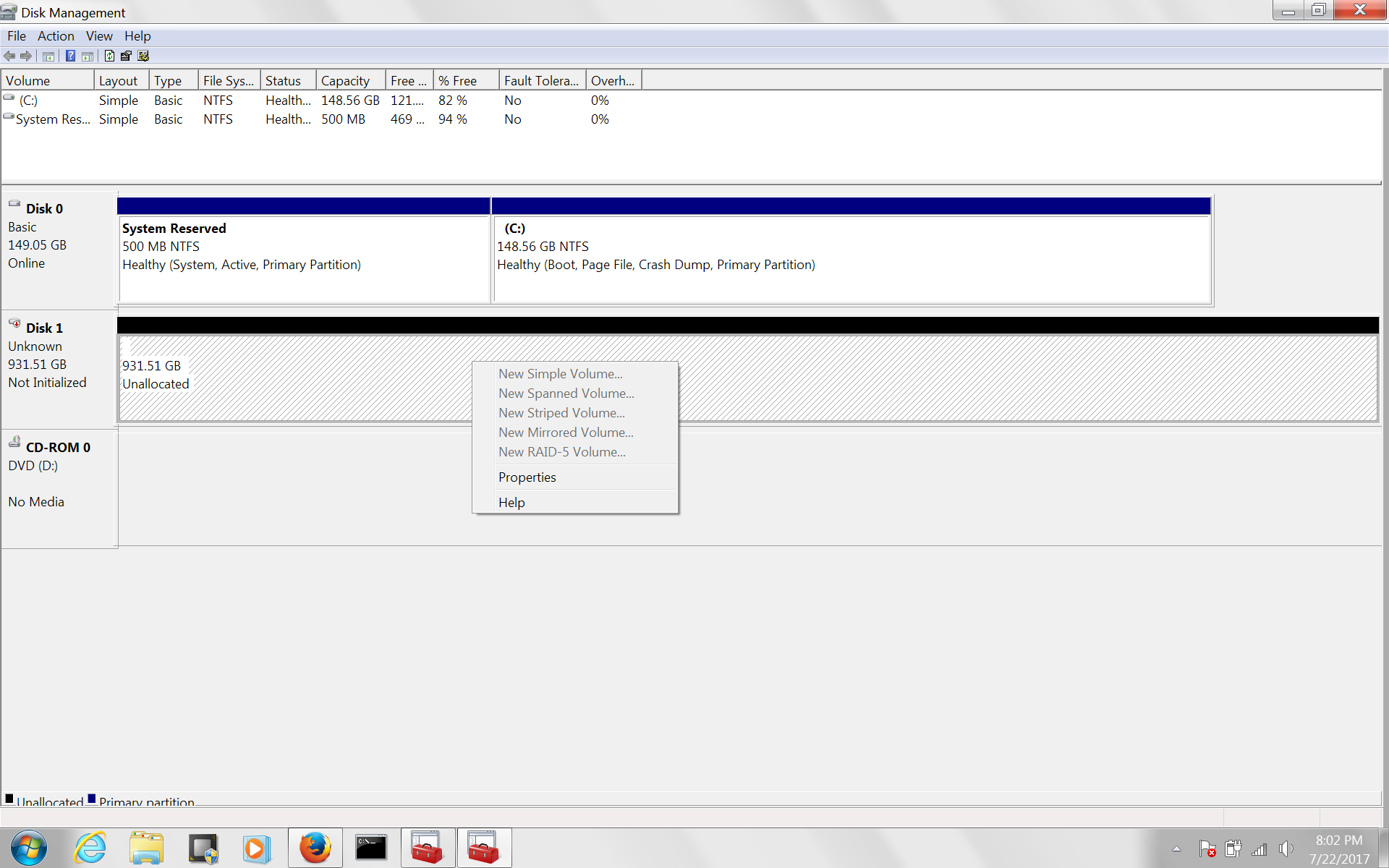Sort by the Status column header
The image size is (1389, 868).
[289, 81]
